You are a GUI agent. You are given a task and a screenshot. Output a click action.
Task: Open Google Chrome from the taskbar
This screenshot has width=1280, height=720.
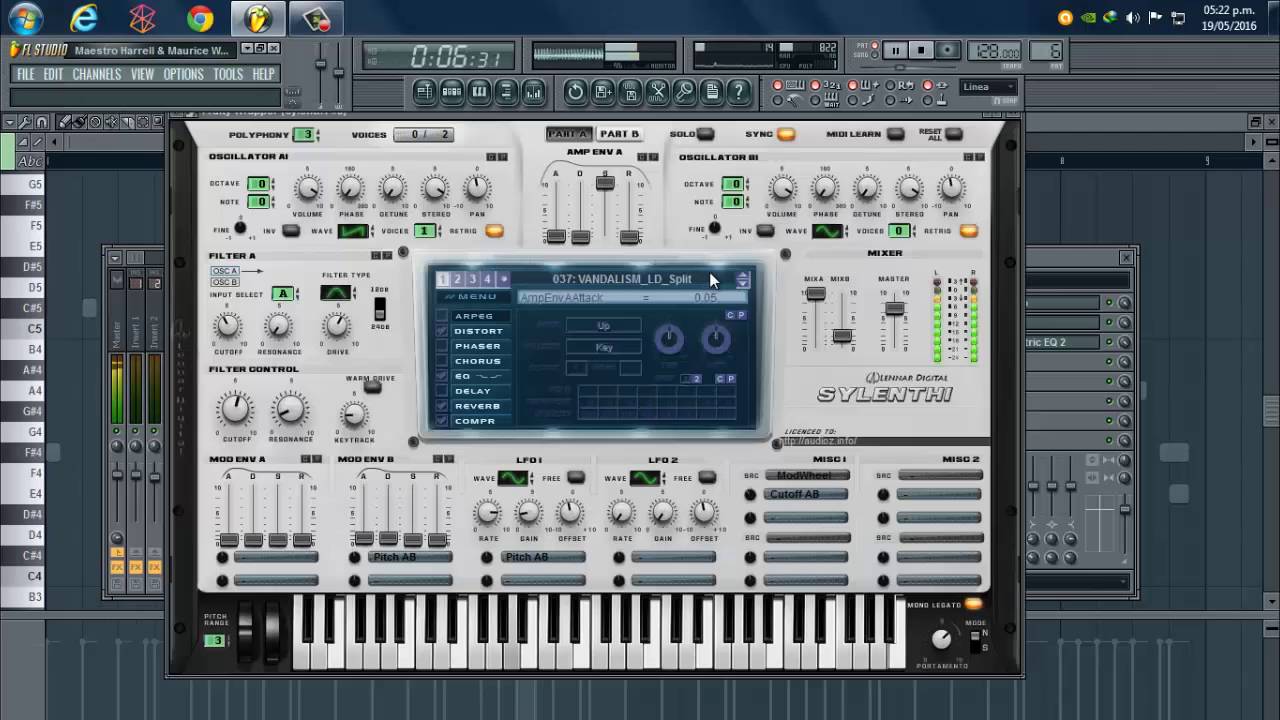[x=200, y=17]
